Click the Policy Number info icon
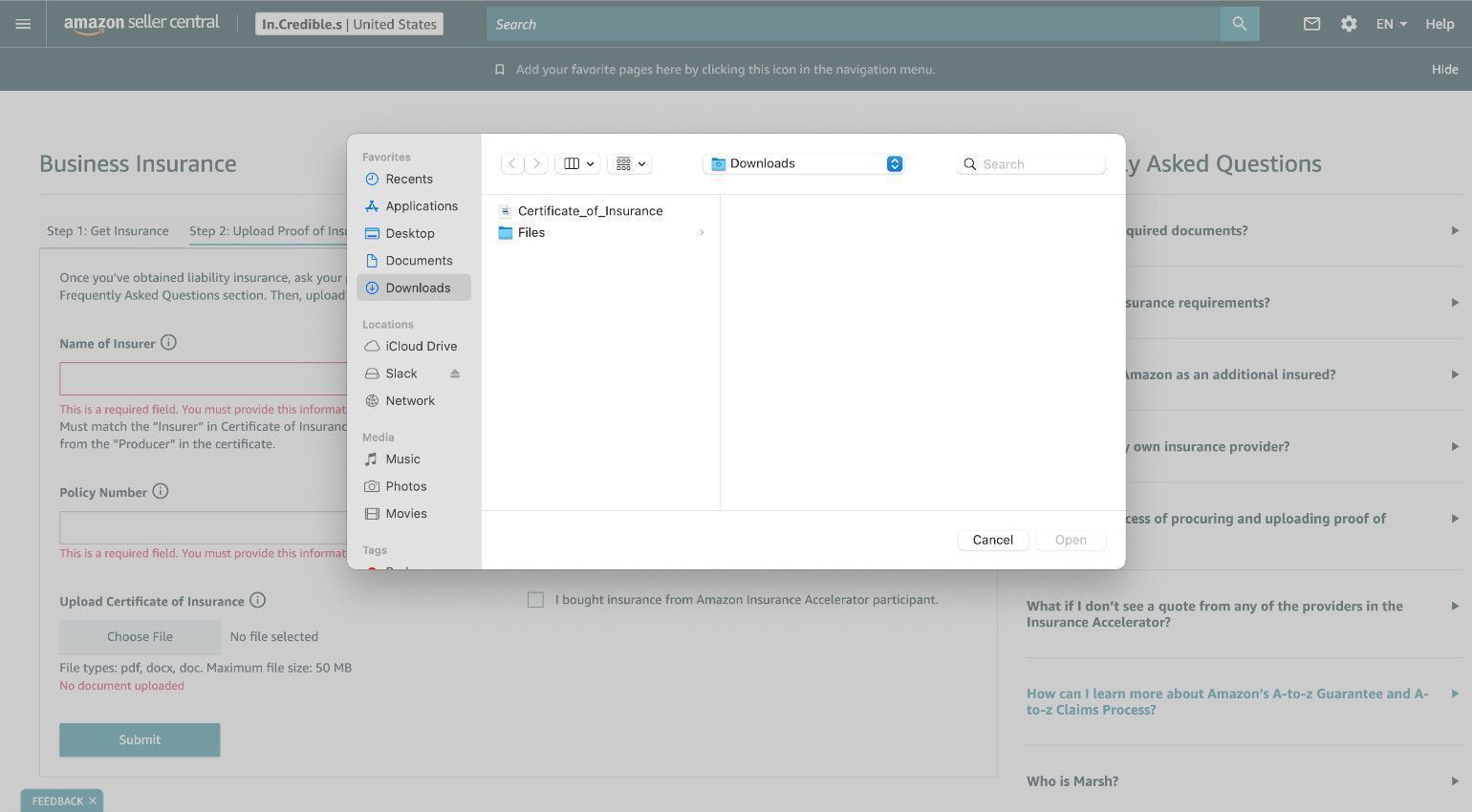Viewport: 1472px width, 812px height. point(160,491)
